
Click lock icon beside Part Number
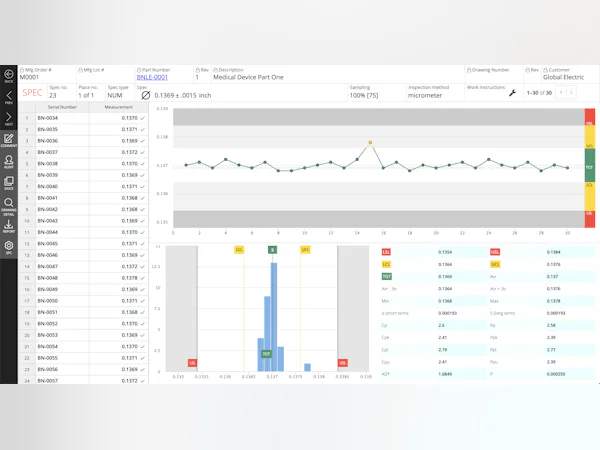[139, 70]
